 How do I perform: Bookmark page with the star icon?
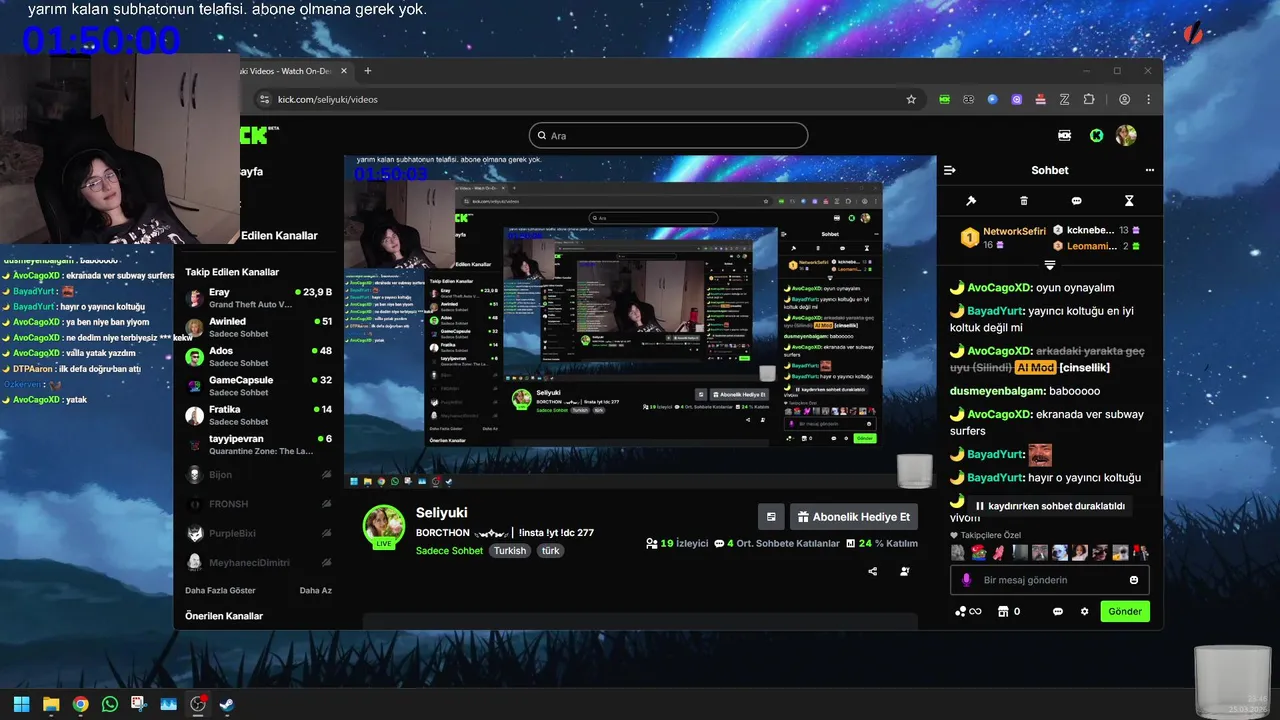(911, 99)
